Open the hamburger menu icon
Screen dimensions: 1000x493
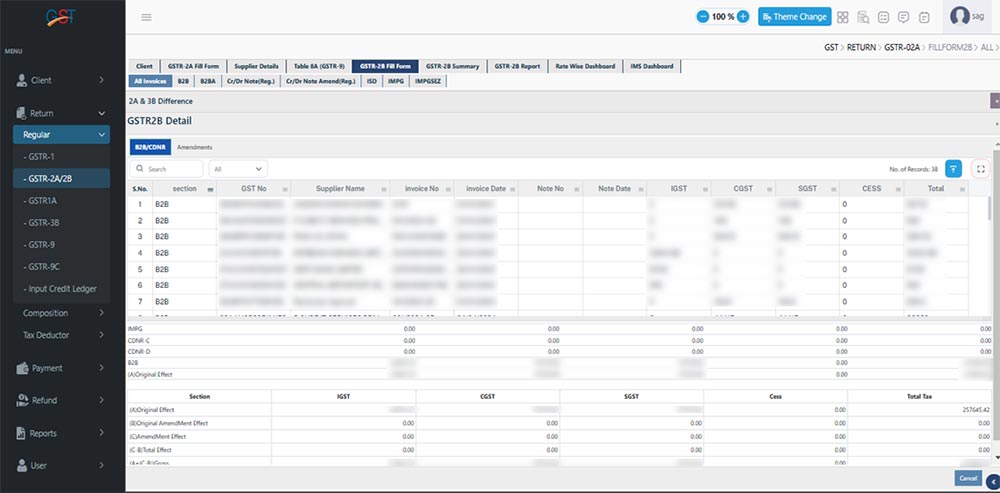coord(147,17)
